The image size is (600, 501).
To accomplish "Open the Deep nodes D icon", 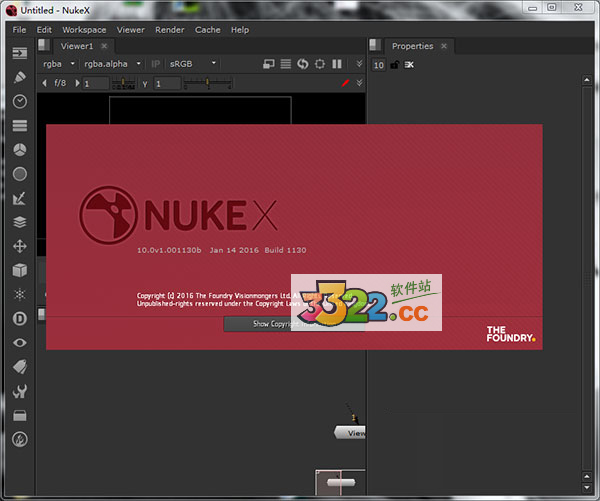I will pos(20,318).
